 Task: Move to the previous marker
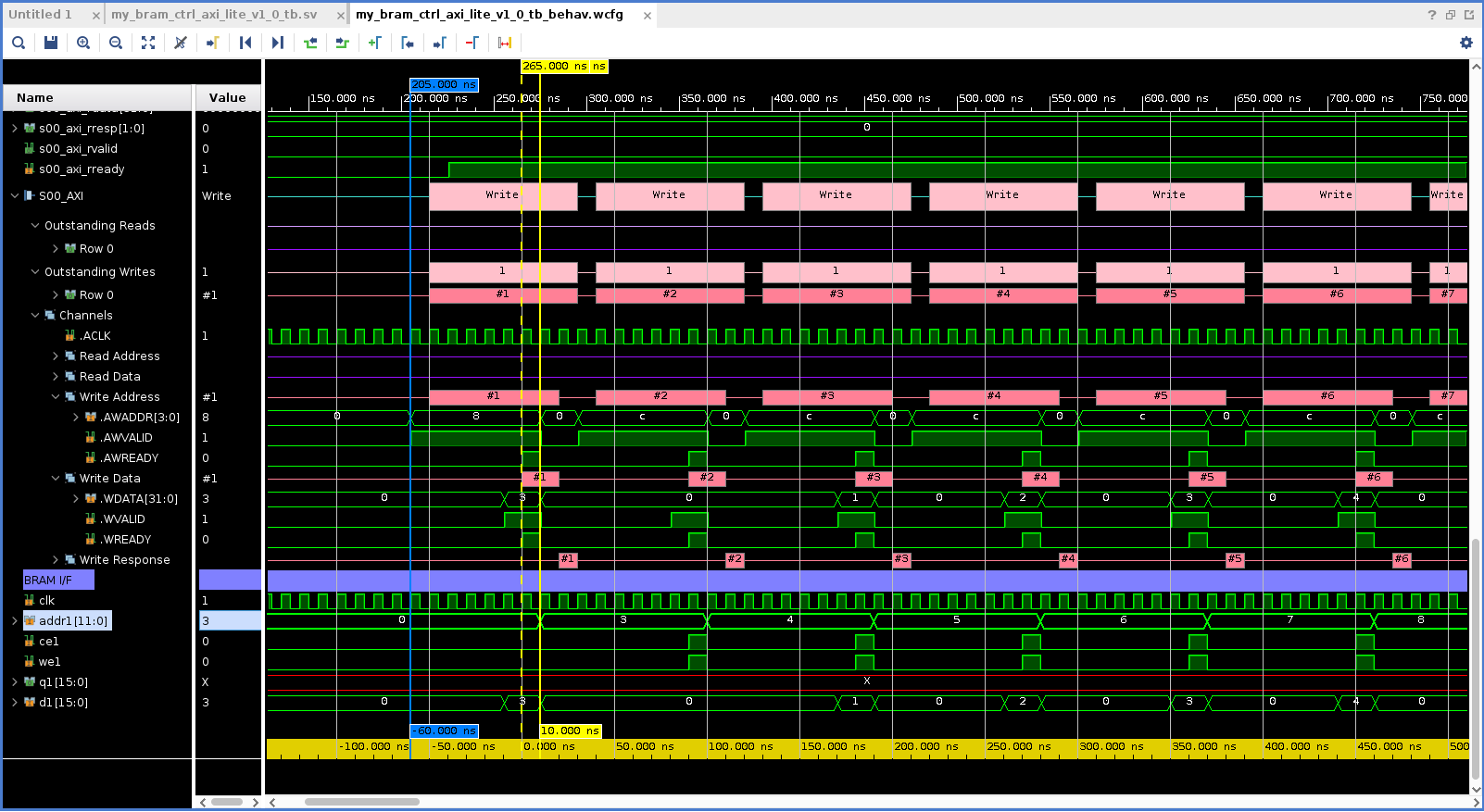408,43
